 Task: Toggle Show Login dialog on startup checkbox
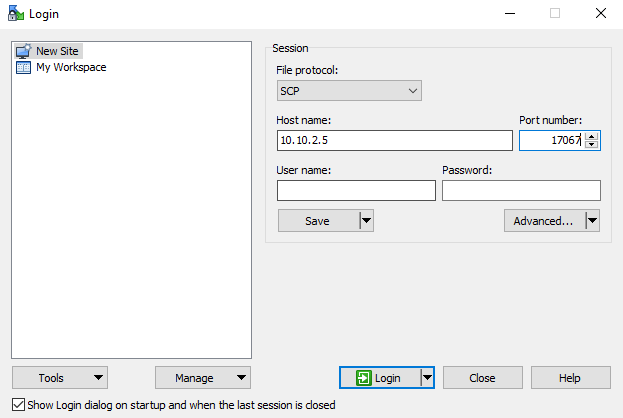[18, 405]
